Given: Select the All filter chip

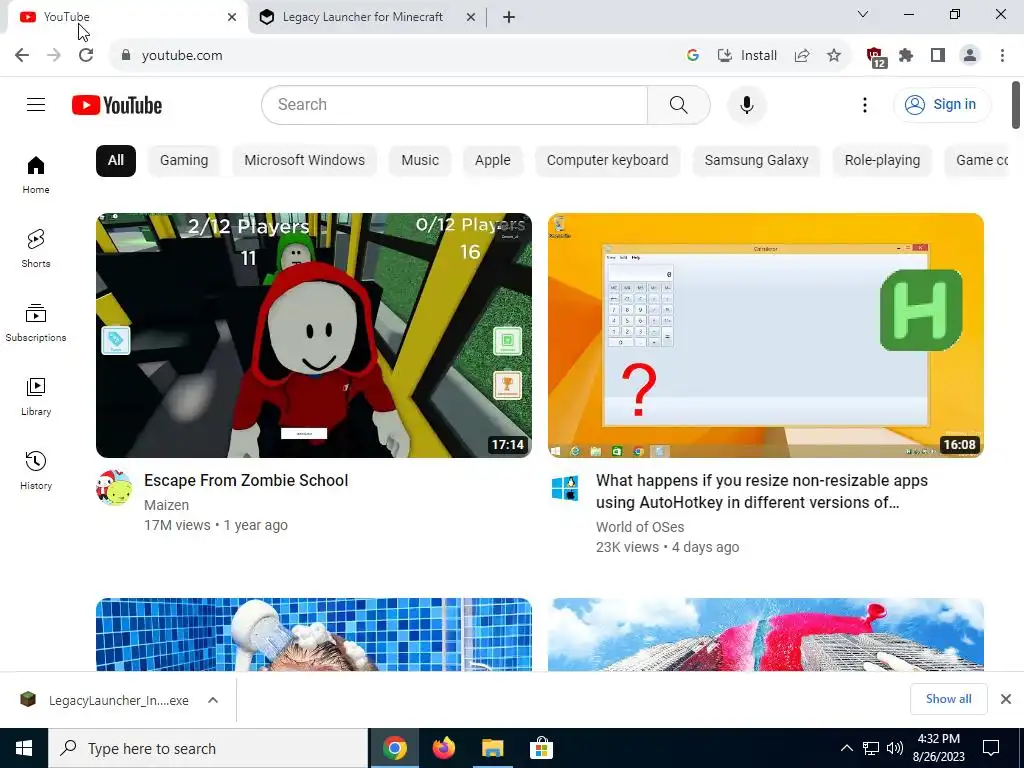Looking at the screenshot, I should point(116,161).
